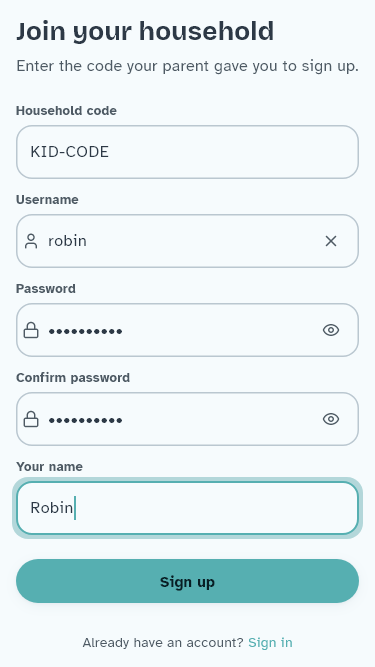The height and width of the screenshot is (667, 375).
Task: Click the Confirm password label
Action: pos(73,378)
